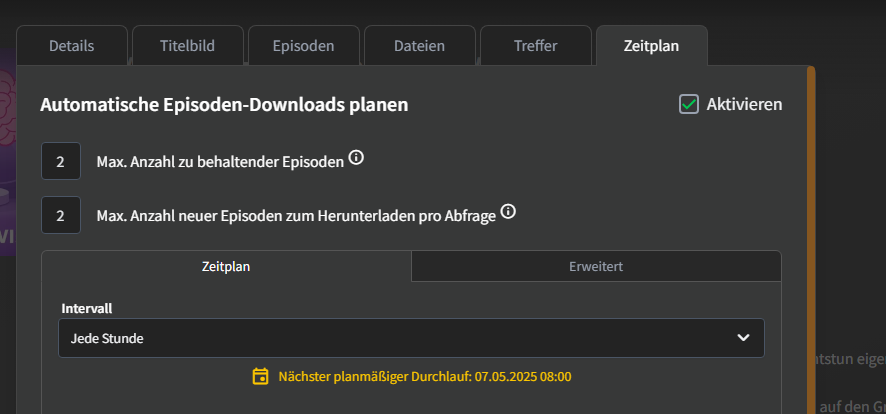Show the Treffer tab
Viewport: 886px width, 414px height.
pyautogui.click(x=536, y=46)
